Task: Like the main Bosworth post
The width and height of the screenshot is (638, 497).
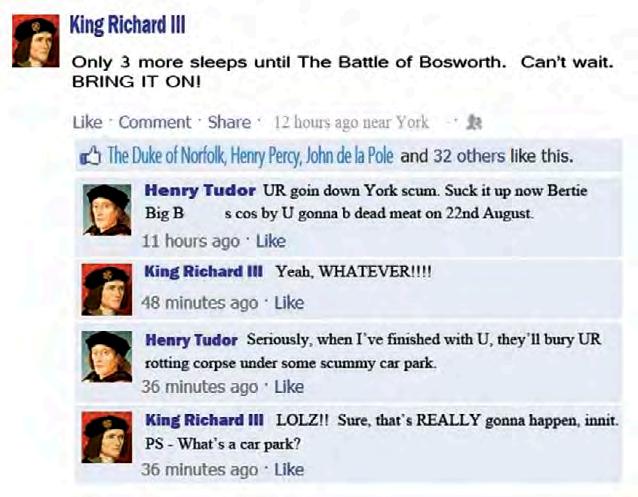Action: (x=87, y=122)
